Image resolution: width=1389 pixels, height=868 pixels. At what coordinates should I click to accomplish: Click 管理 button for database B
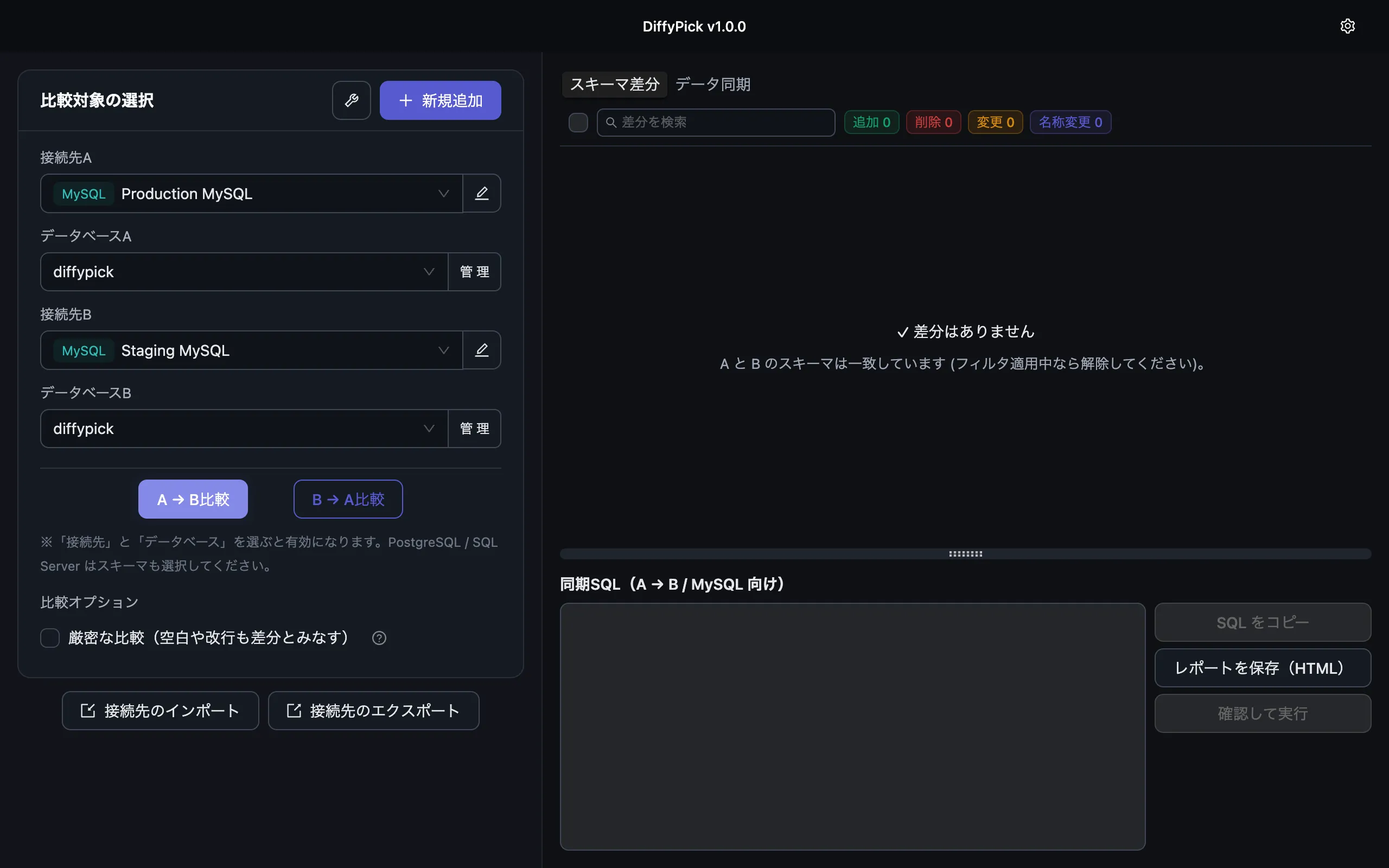click(475, 428)
